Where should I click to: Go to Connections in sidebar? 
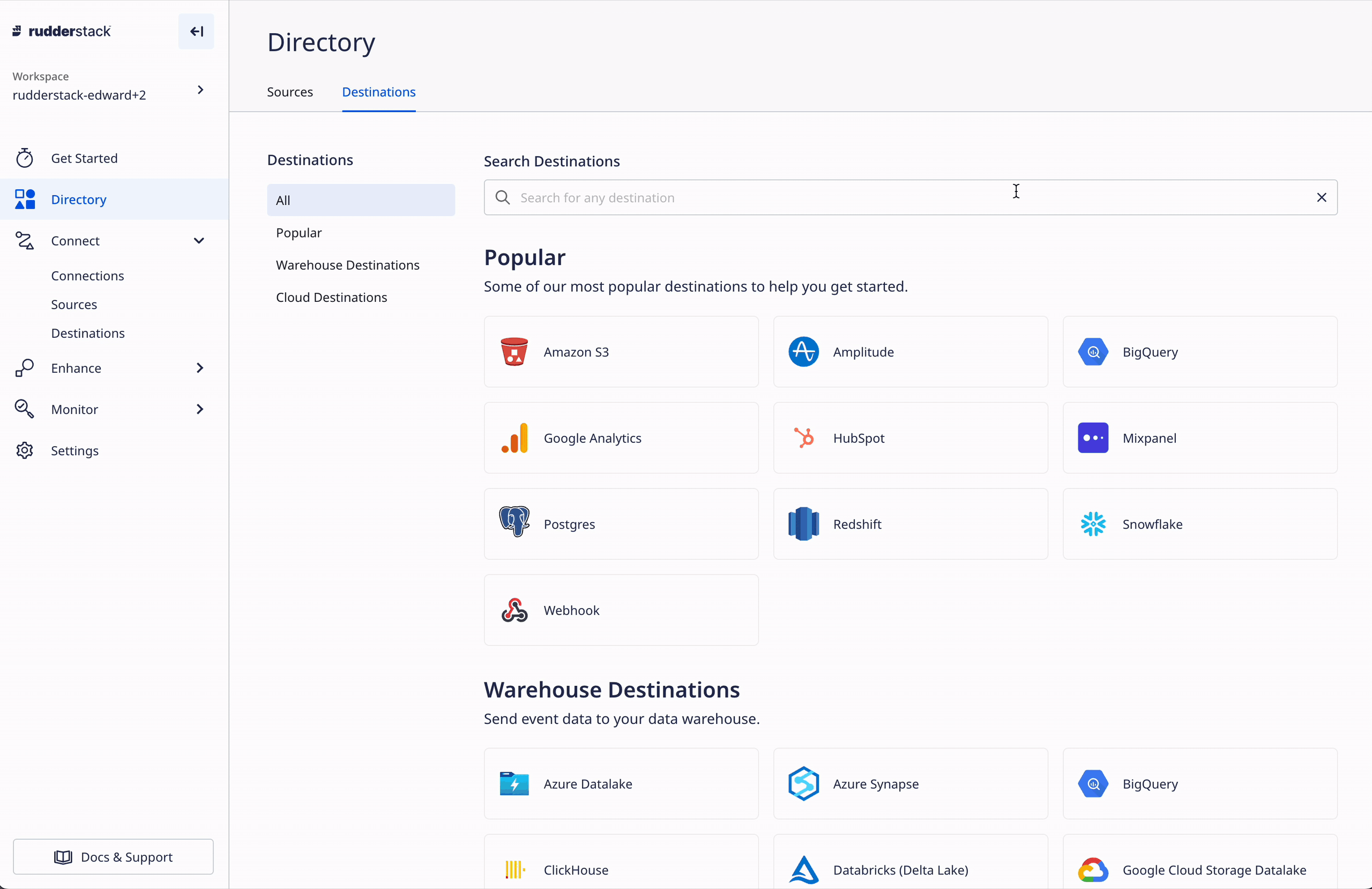(87, 276)
